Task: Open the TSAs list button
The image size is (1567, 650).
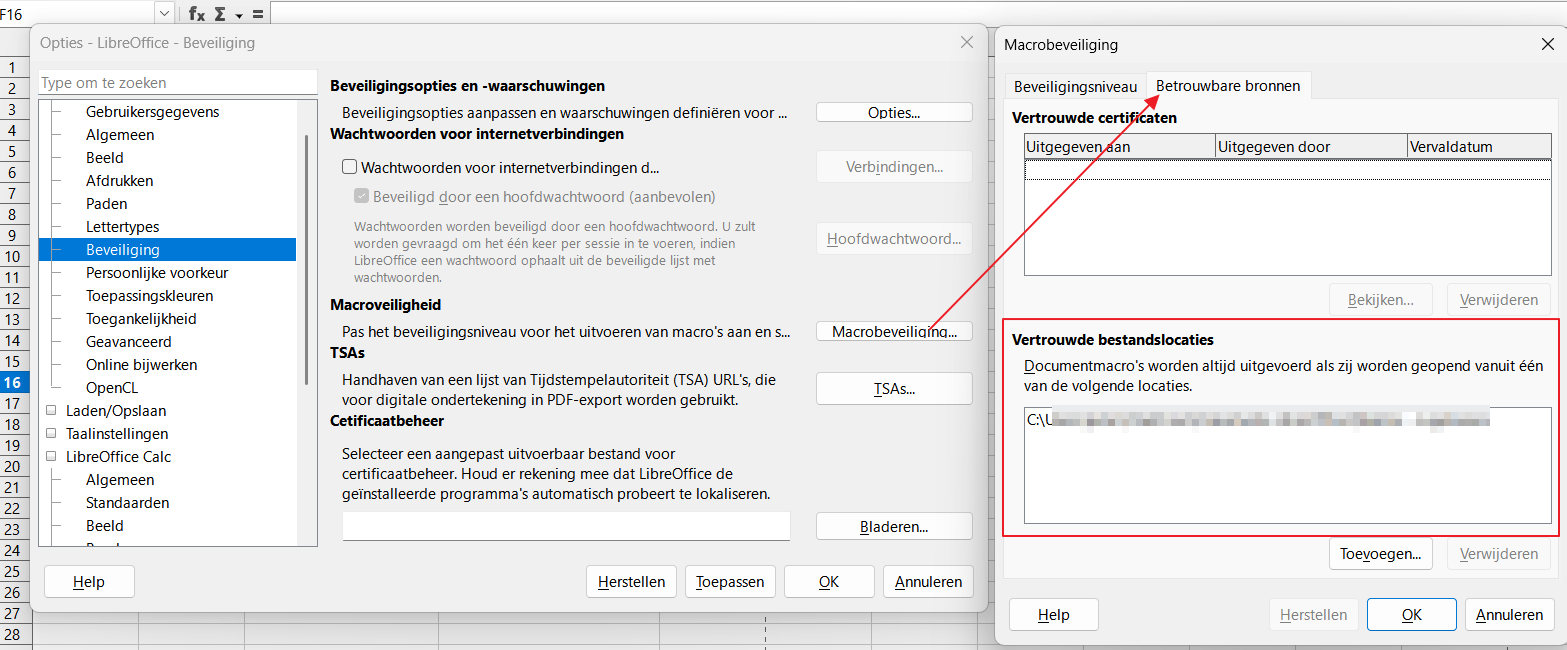Action: pyautogui.click(x=894, y=389)
